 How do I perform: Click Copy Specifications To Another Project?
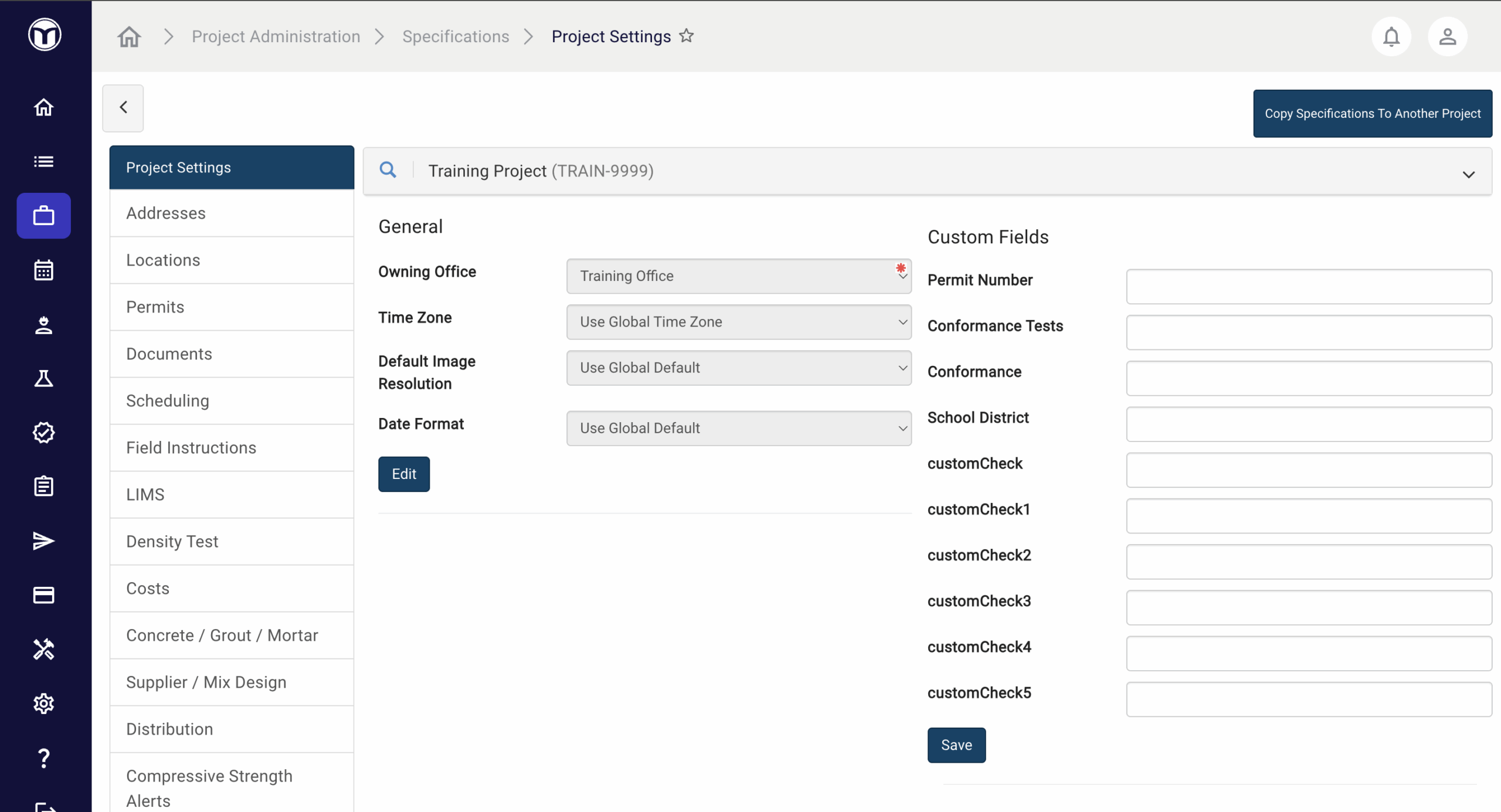1372,114
